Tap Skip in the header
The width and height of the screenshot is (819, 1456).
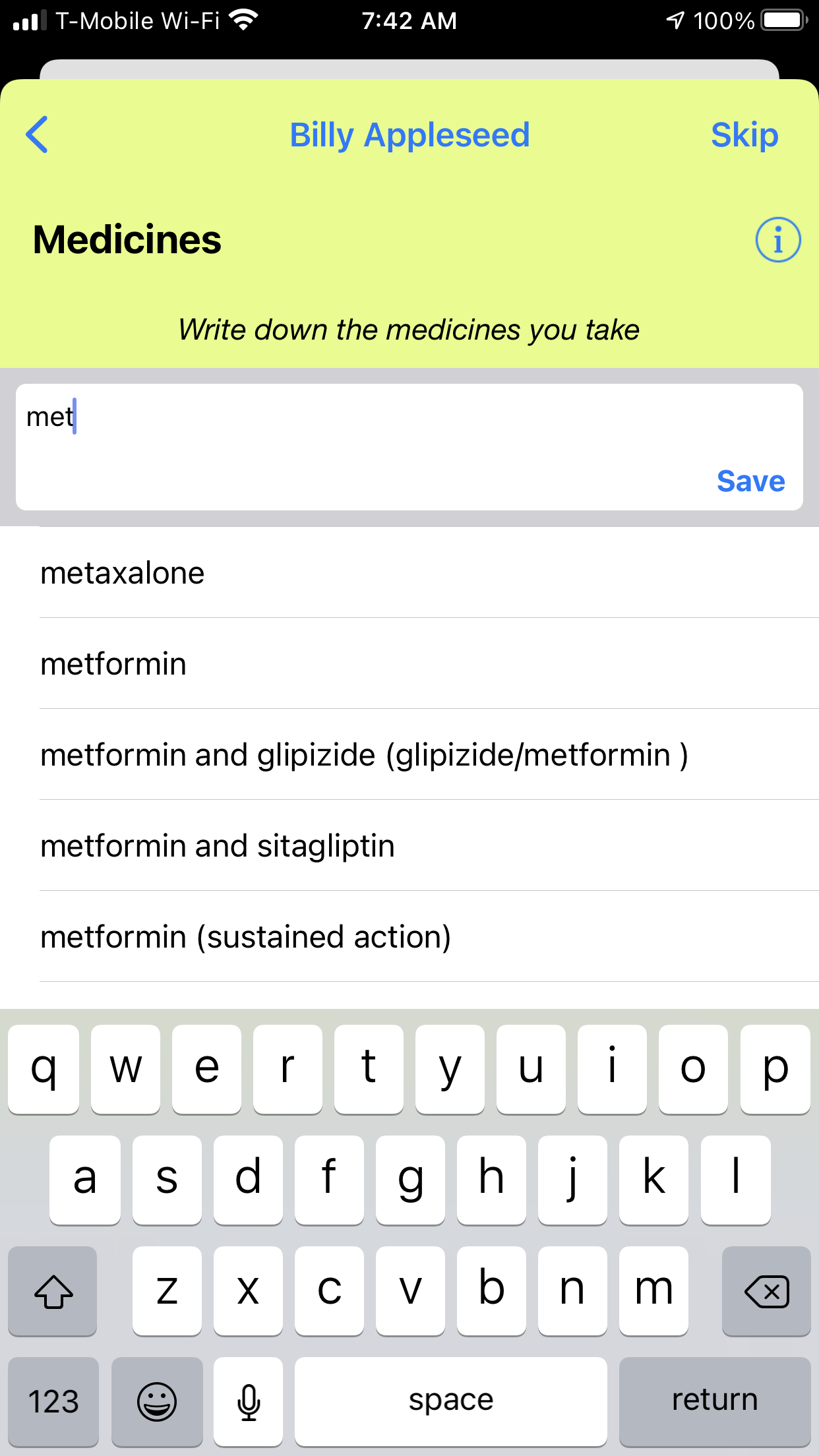(x=744, y=135)
